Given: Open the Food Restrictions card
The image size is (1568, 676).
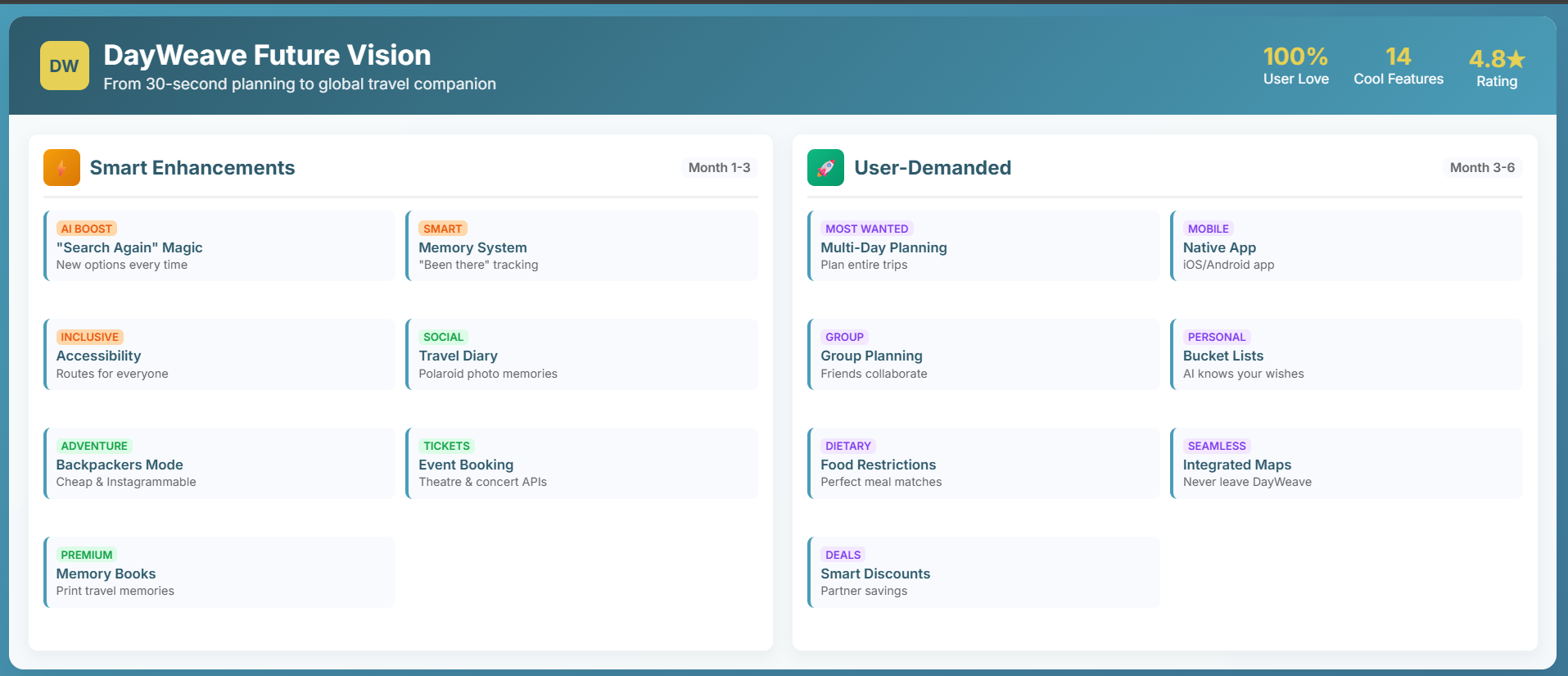Looking at the screenshot, I should (983, 463).
